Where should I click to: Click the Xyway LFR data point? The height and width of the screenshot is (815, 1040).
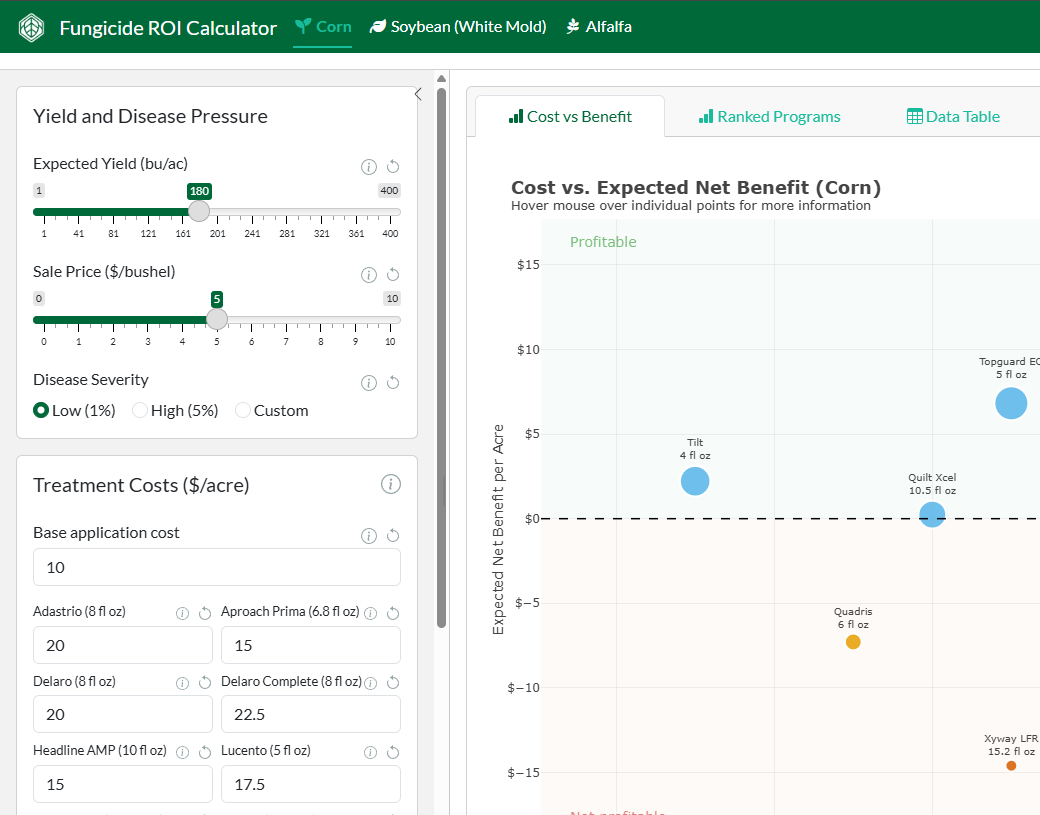coord(1011,766)
